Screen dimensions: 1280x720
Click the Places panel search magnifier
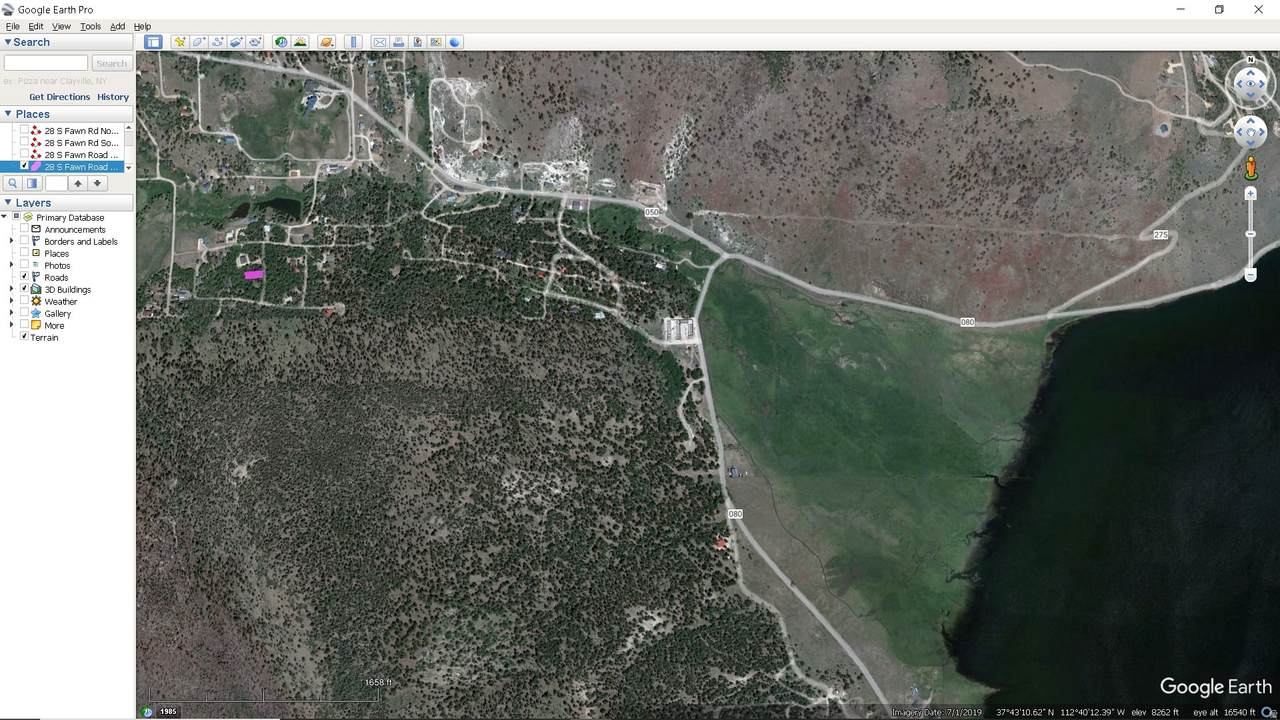coord(12,183)
